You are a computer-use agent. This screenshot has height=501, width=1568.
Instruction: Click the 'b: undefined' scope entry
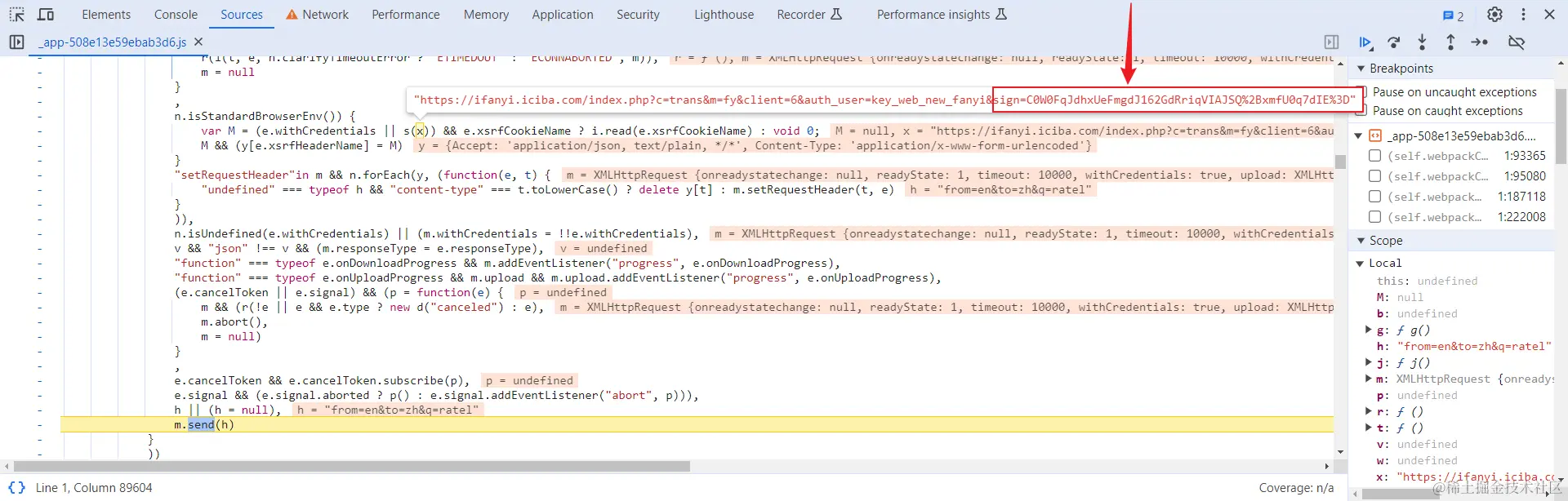point(1416,313)
